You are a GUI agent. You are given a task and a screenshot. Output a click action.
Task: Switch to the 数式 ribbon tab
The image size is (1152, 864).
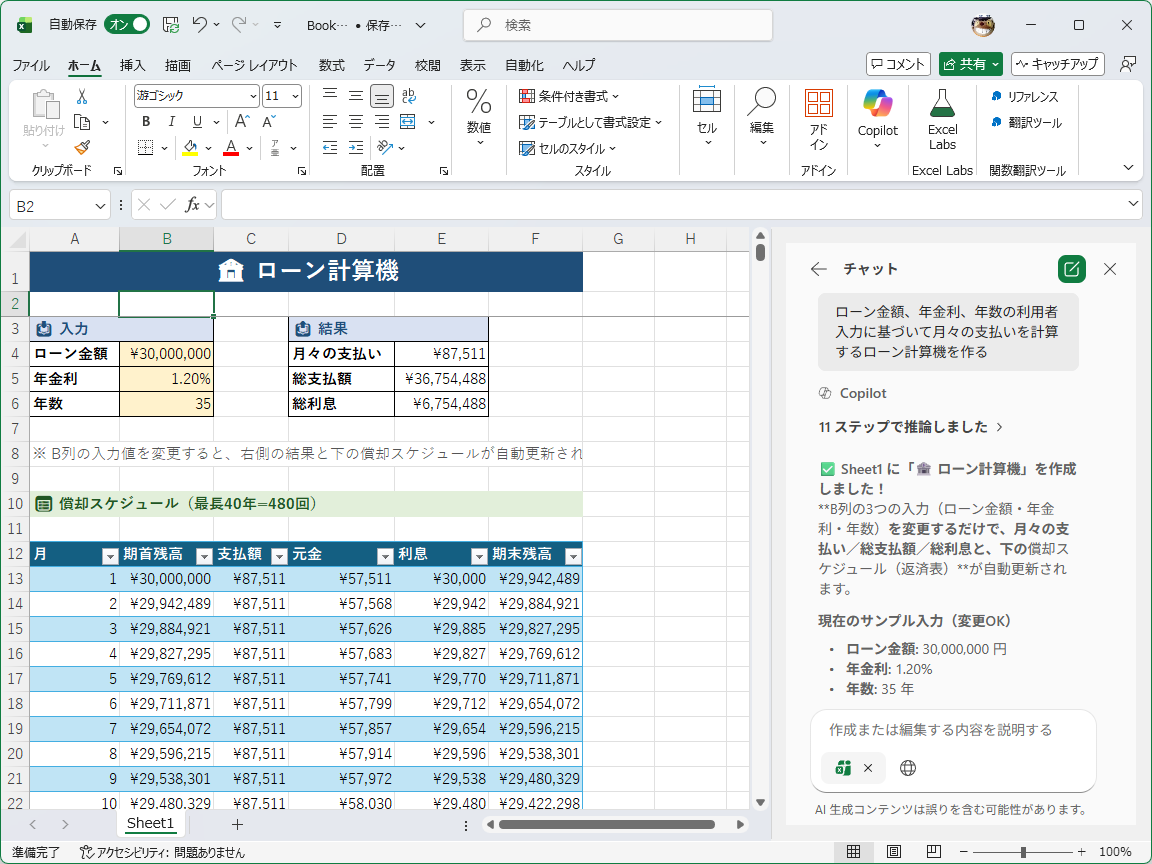click(335, 65)
